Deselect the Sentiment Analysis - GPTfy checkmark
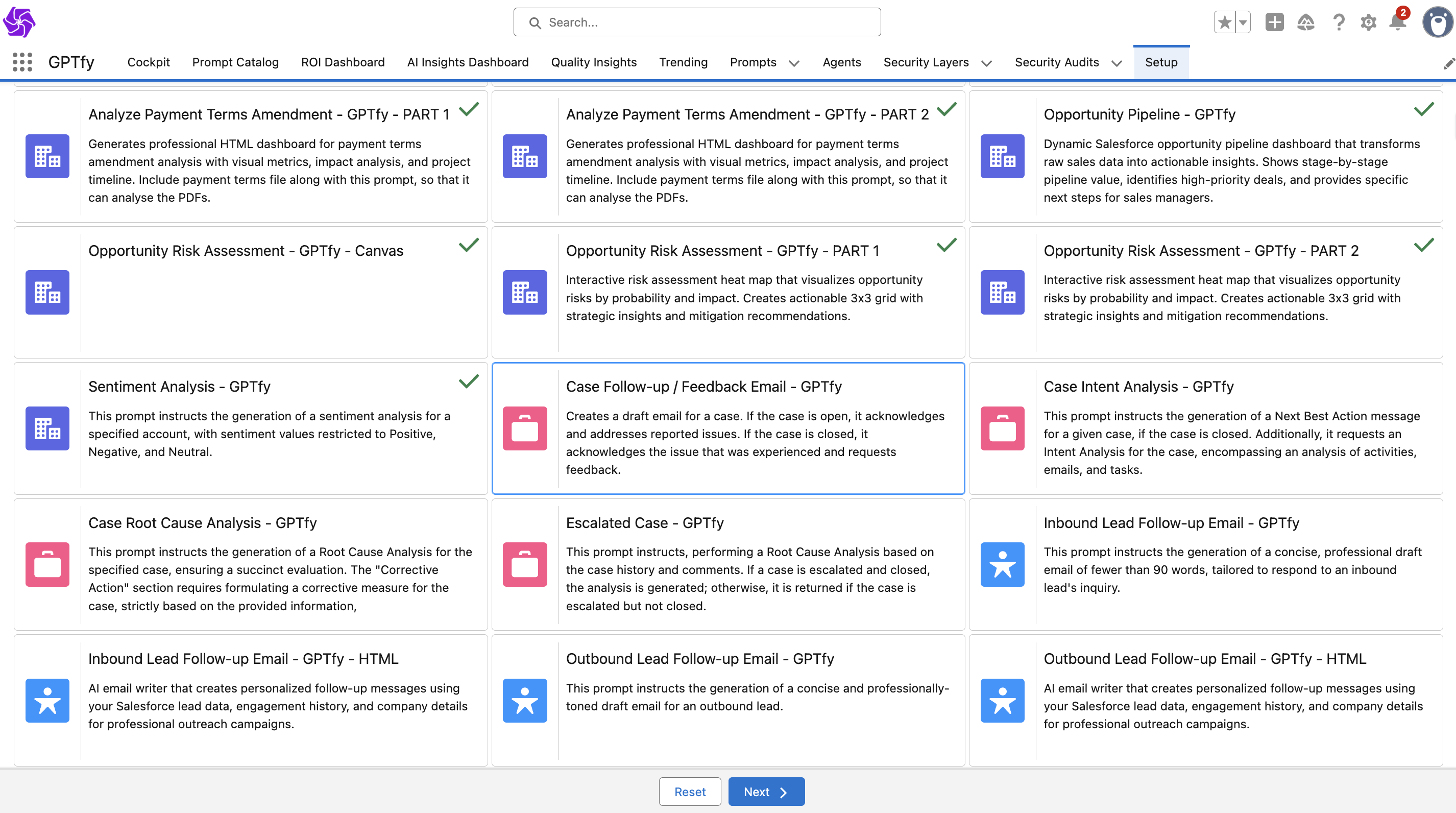 (x=469, y=381)
